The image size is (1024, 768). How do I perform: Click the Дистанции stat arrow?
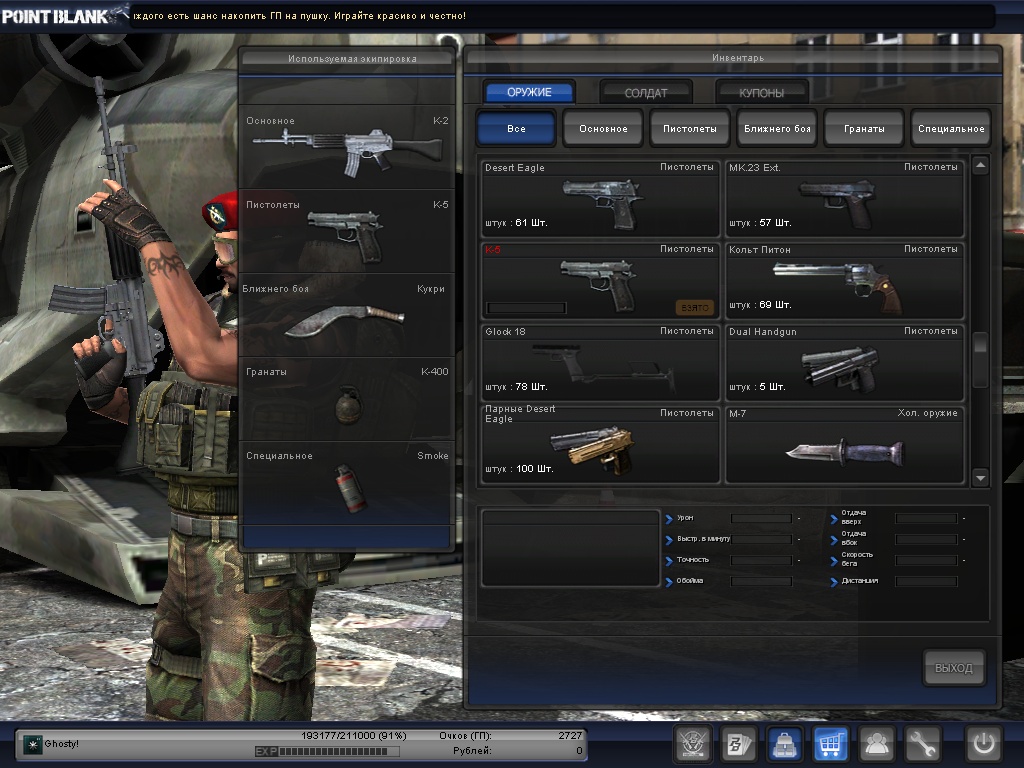(834, 581)
